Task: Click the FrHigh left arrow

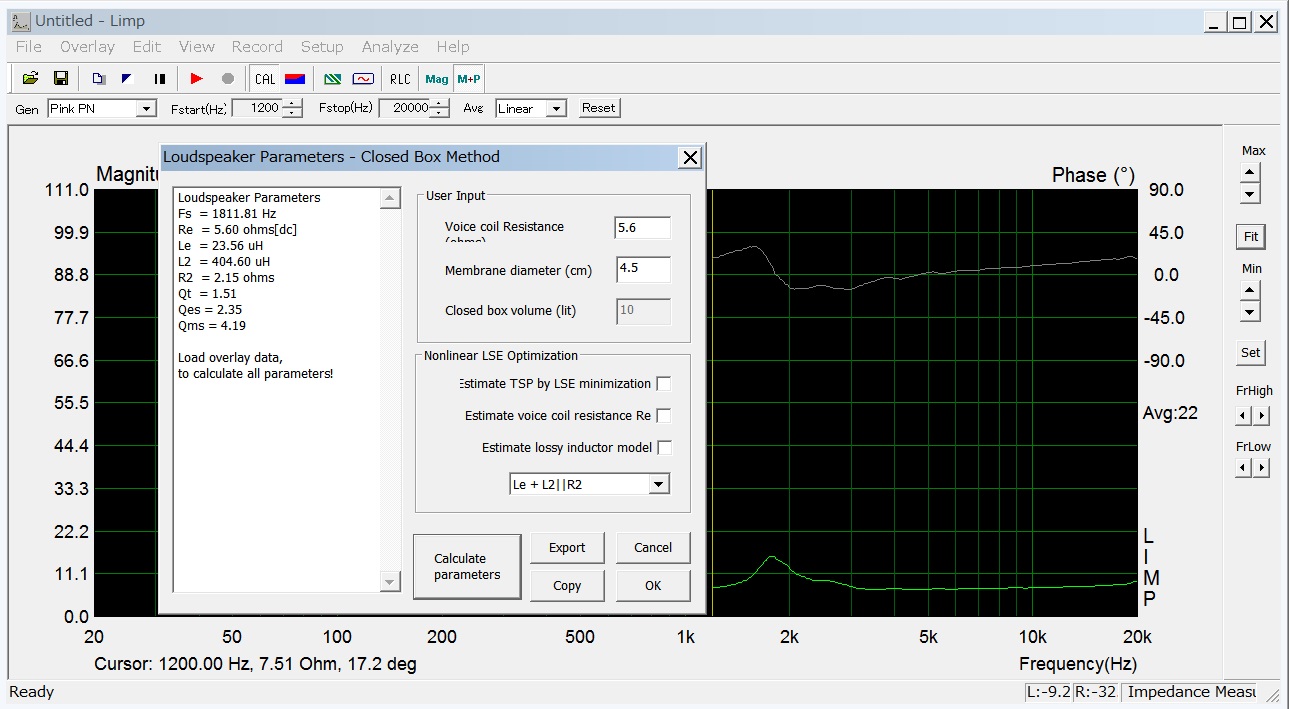Action: click(1243, 415)
